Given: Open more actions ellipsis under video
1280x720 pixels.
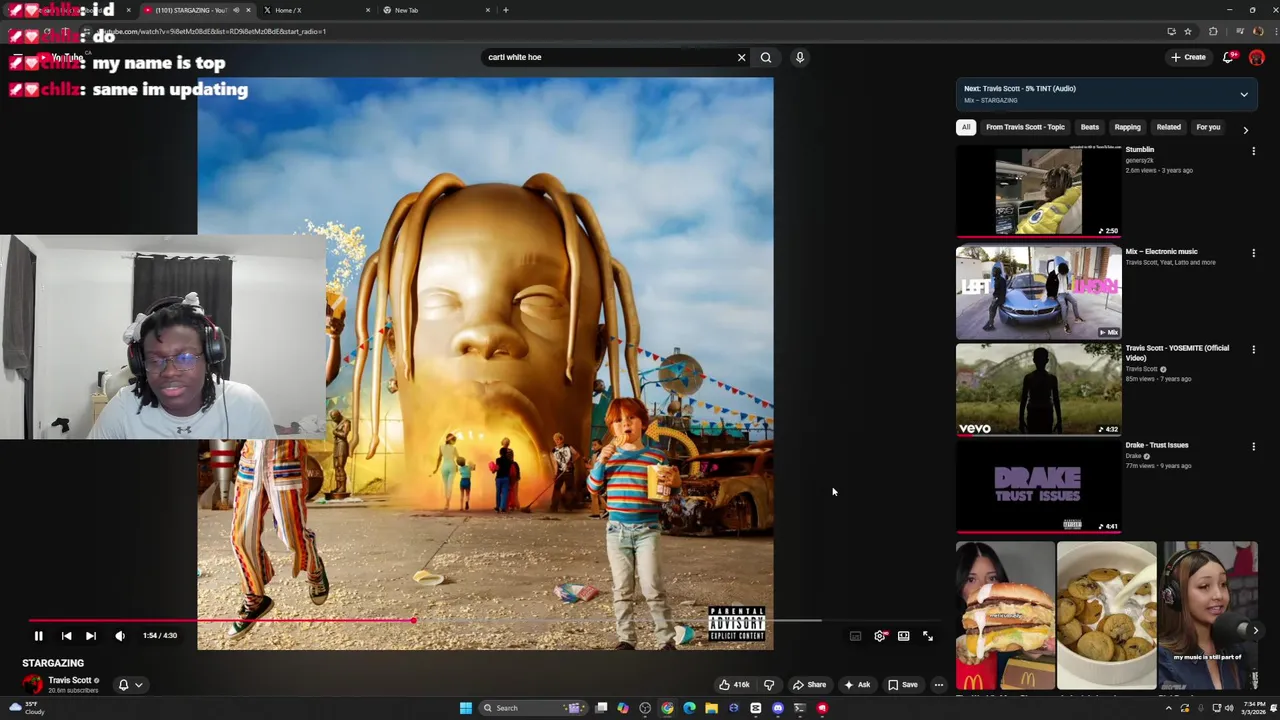Looking at the screenshot, I should pyautogui.click(x=938, y=685).
